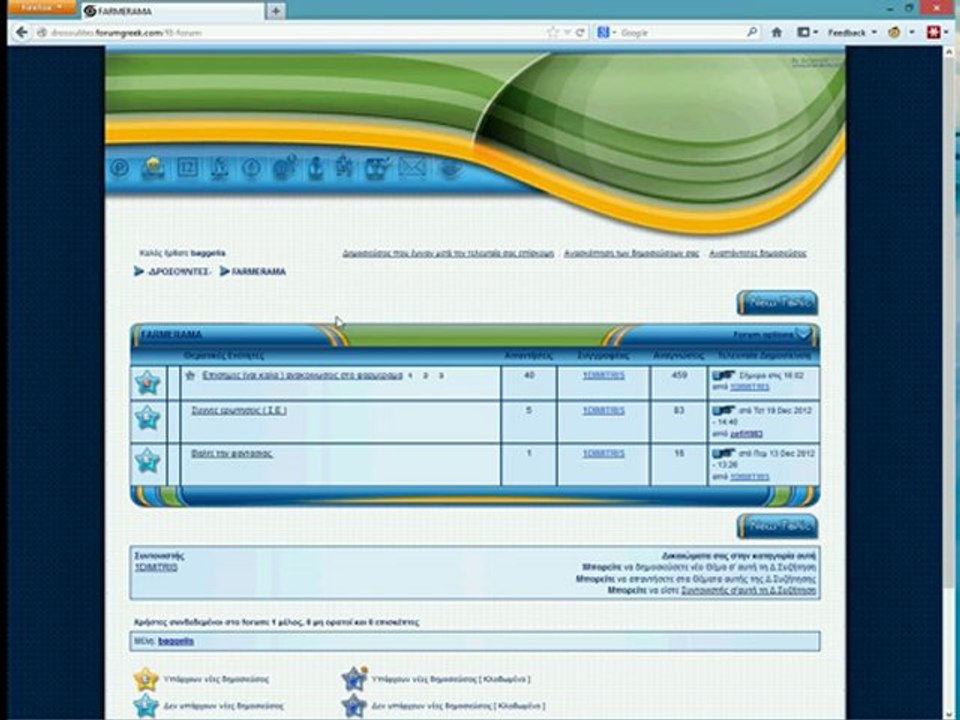Click the upper new topic button
Screen dimensions: 960x720
[x=777, y=303]
